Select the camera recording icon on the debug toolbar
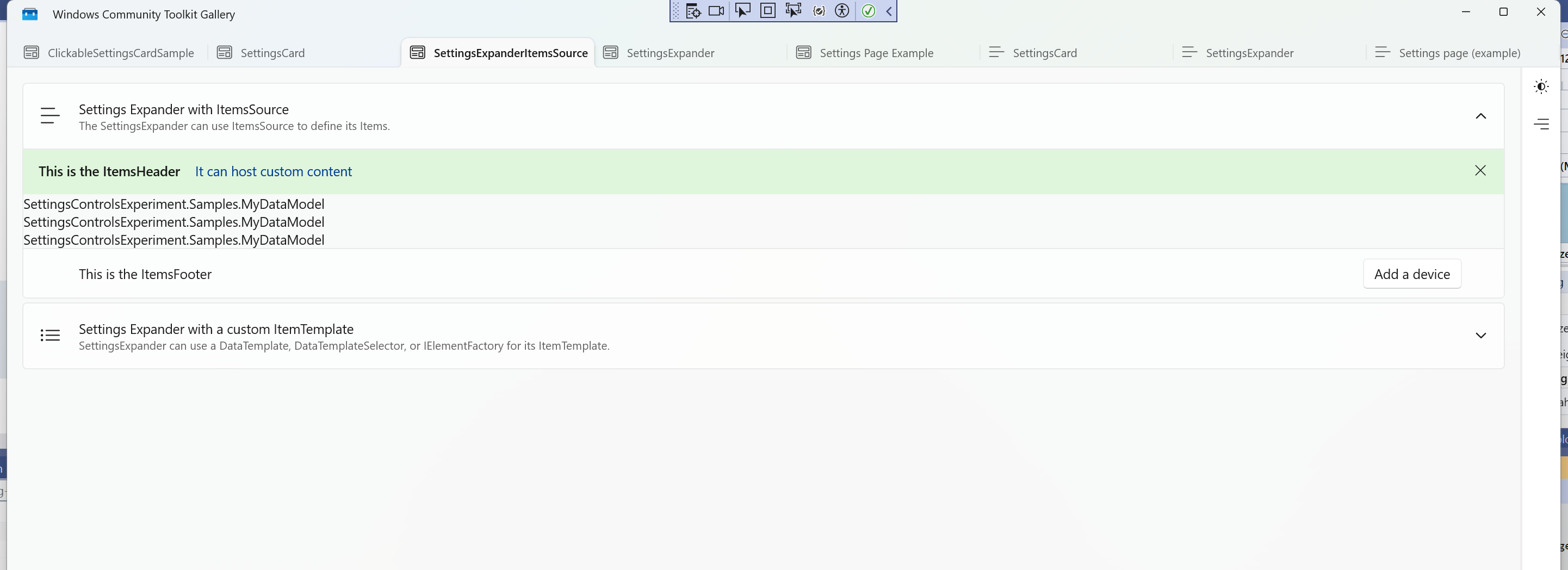 (716, 11)
